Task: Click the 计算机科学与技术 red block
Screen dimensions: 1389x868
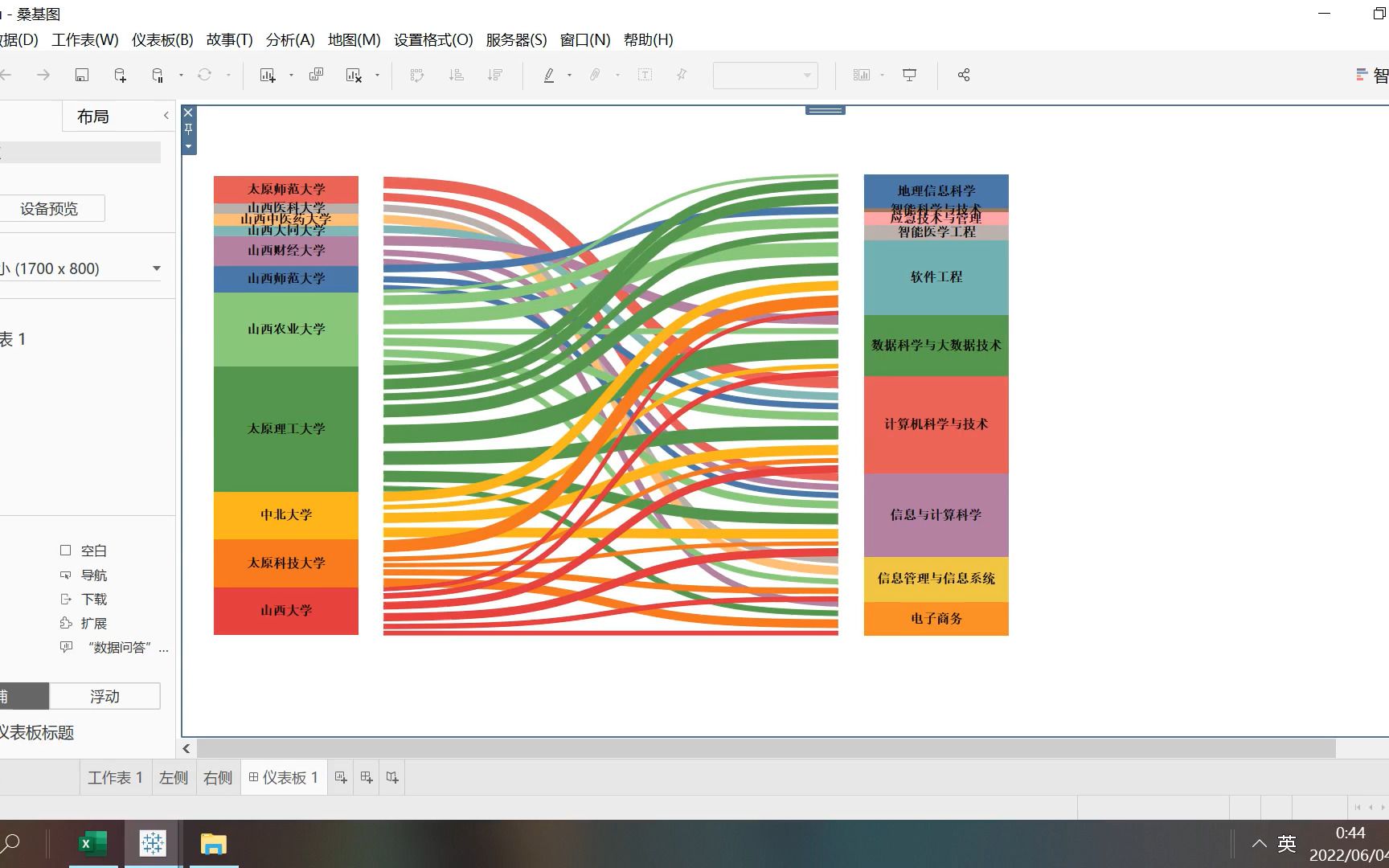Action: [x=936, y=424]
